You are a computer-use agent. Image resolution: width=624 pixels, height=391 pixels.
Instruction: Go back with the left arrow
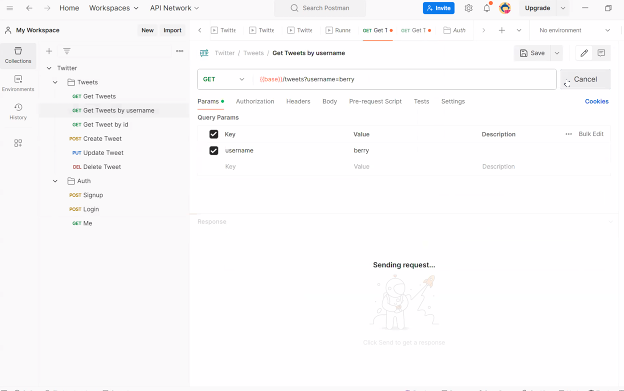coord(29,8)
